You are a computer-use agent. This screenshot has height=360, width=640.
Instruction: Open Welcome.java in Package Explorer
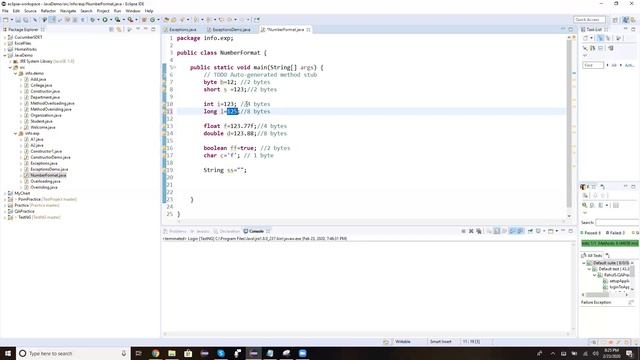pyautogui.click(x=42, y=127)
